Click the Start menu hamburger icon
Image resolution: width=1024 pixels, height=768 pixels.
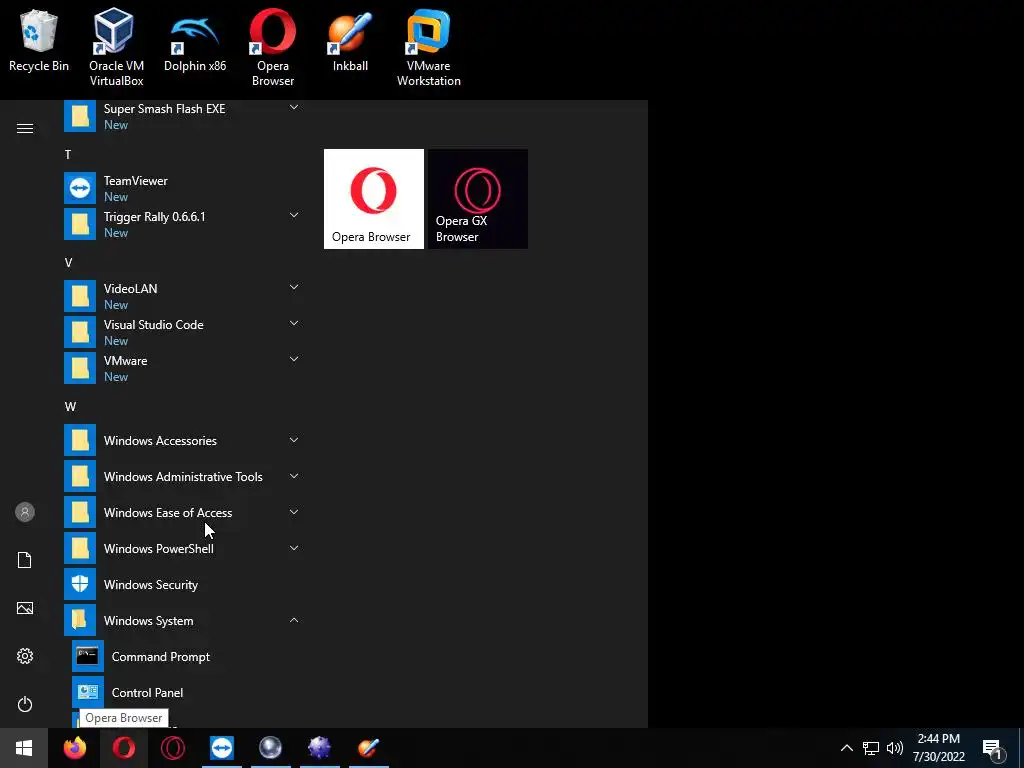click(25, 128)
